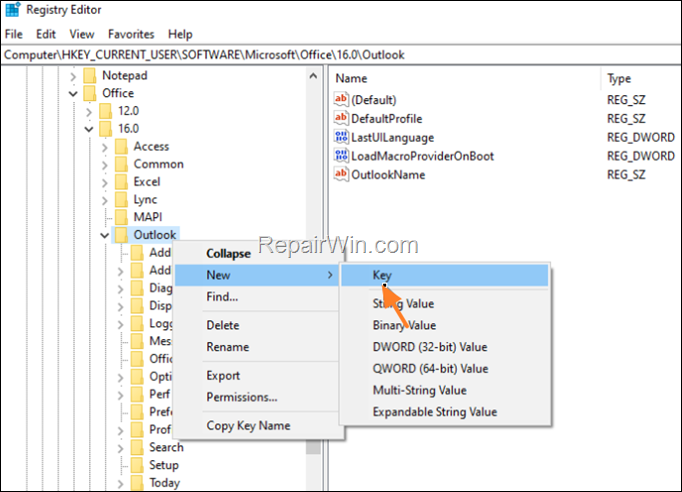This screenshot has width=682, height=492.
Task: Click the (Default) string value icon
Action: (x=341, y=100)
